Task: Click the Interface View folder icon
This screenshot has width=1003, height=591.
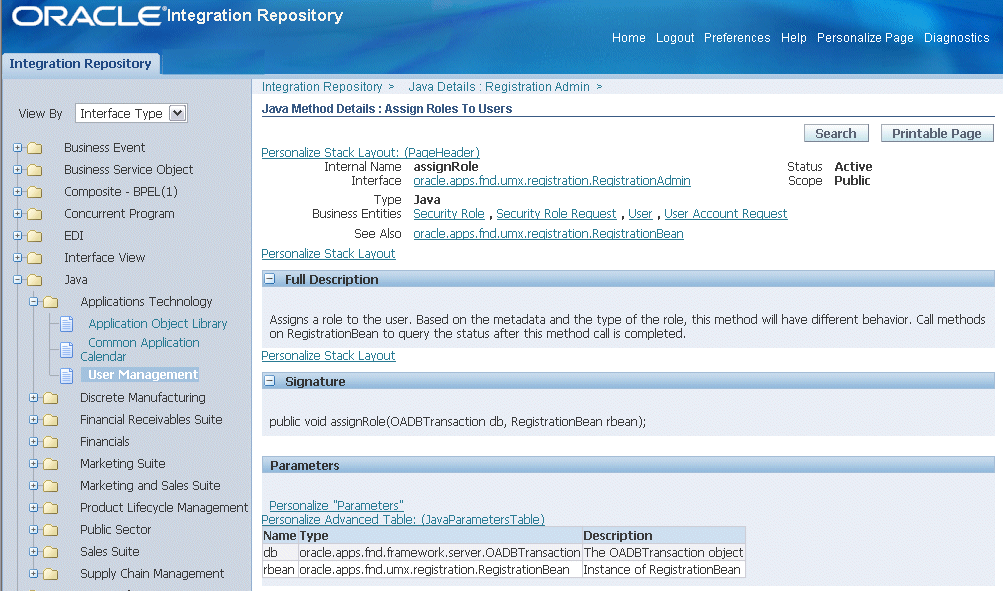Action: click(35, 258)
